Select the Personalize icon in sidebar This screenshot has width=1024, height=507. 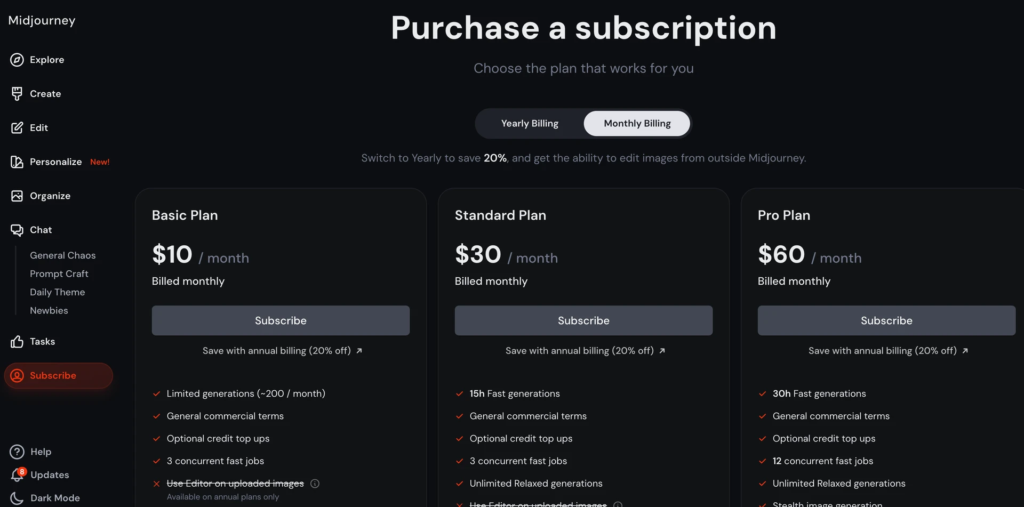click(x=17, y=162)
